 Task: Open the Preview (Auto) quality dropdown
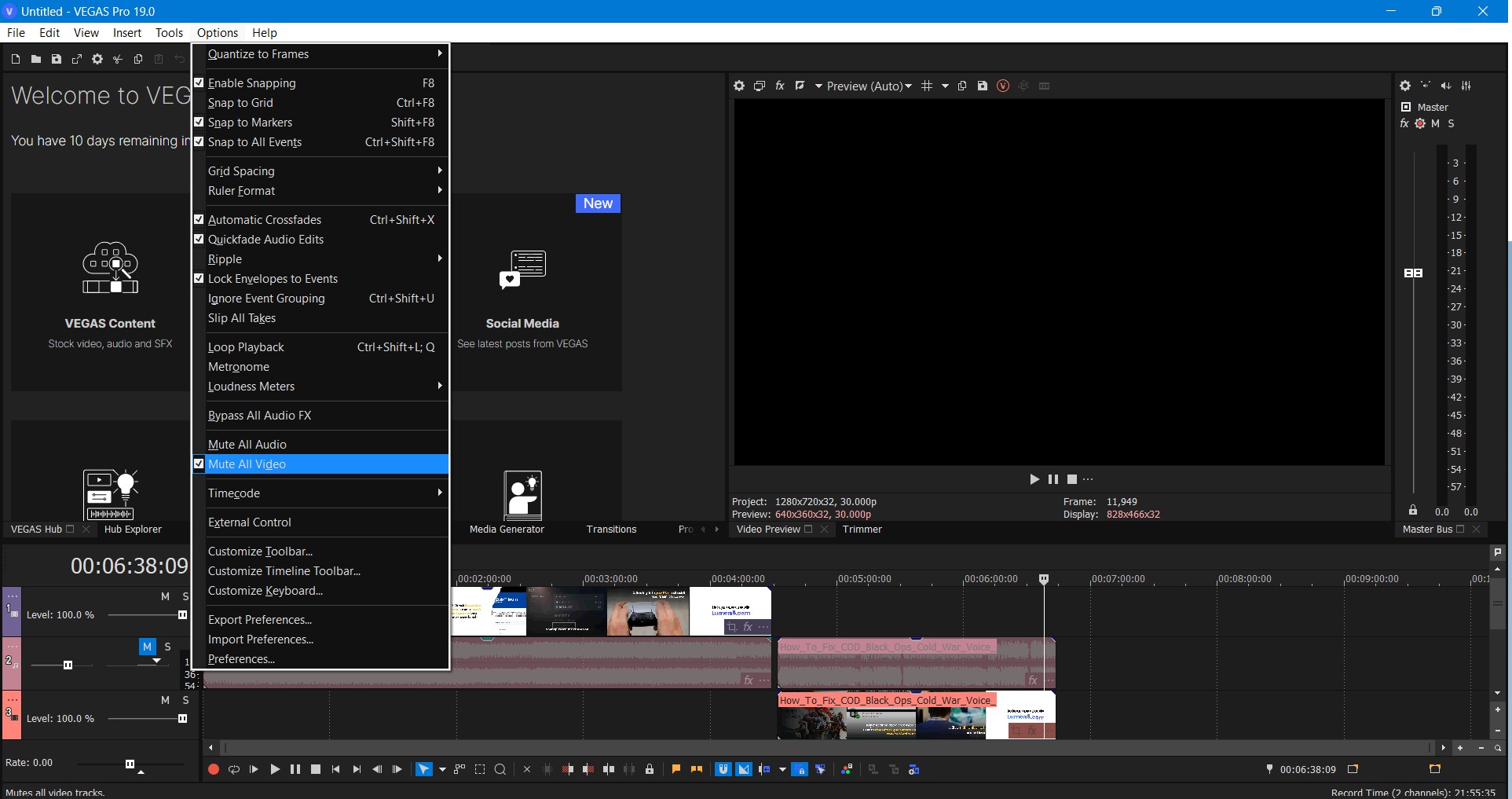tap(869, 86)
